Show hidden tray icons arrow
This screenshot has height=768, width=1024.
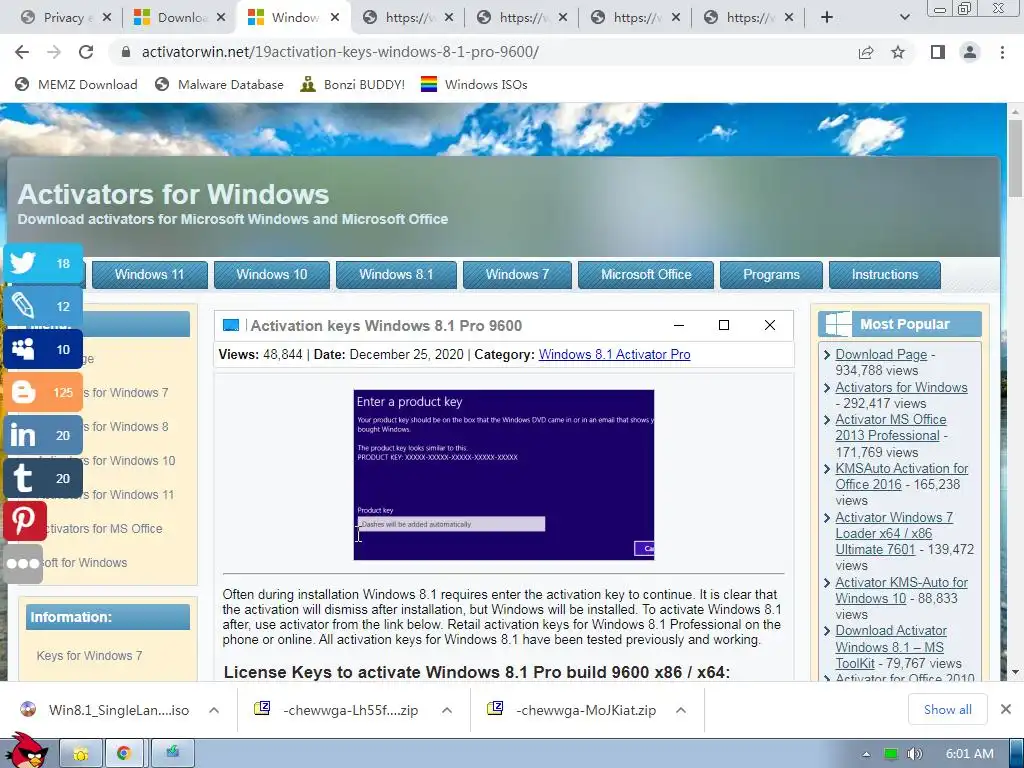click(866, 754)
